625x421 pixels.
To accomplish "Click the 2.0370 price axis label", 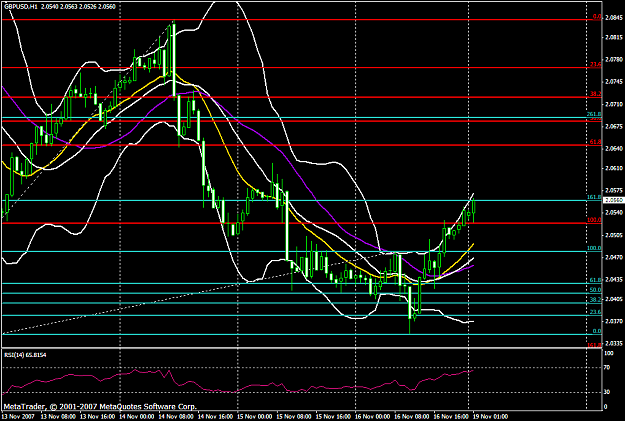I will [x=614, y=321].
